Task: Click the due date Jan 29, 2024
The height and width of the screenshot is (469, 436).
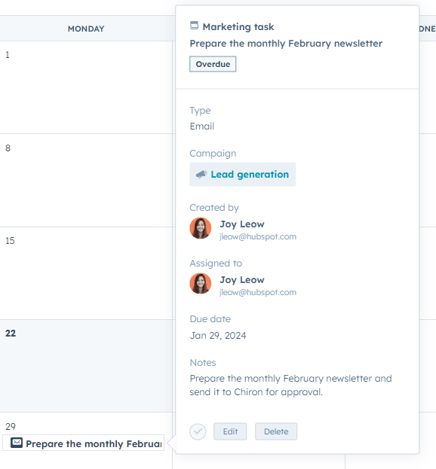Action: [218, 335]
